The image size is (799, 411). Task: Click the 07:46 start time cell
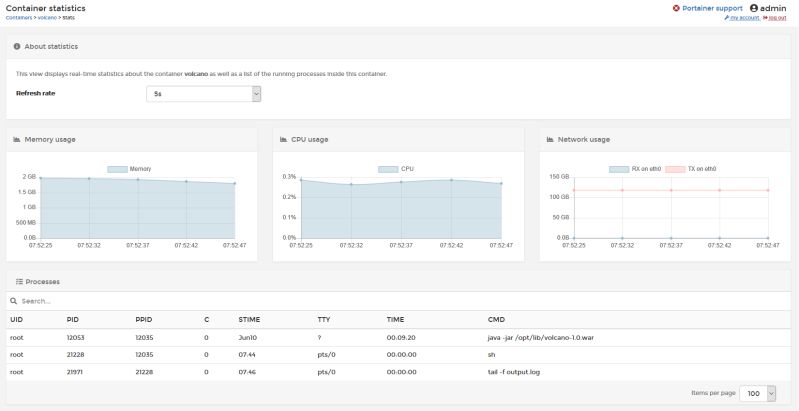pos(247,372)
